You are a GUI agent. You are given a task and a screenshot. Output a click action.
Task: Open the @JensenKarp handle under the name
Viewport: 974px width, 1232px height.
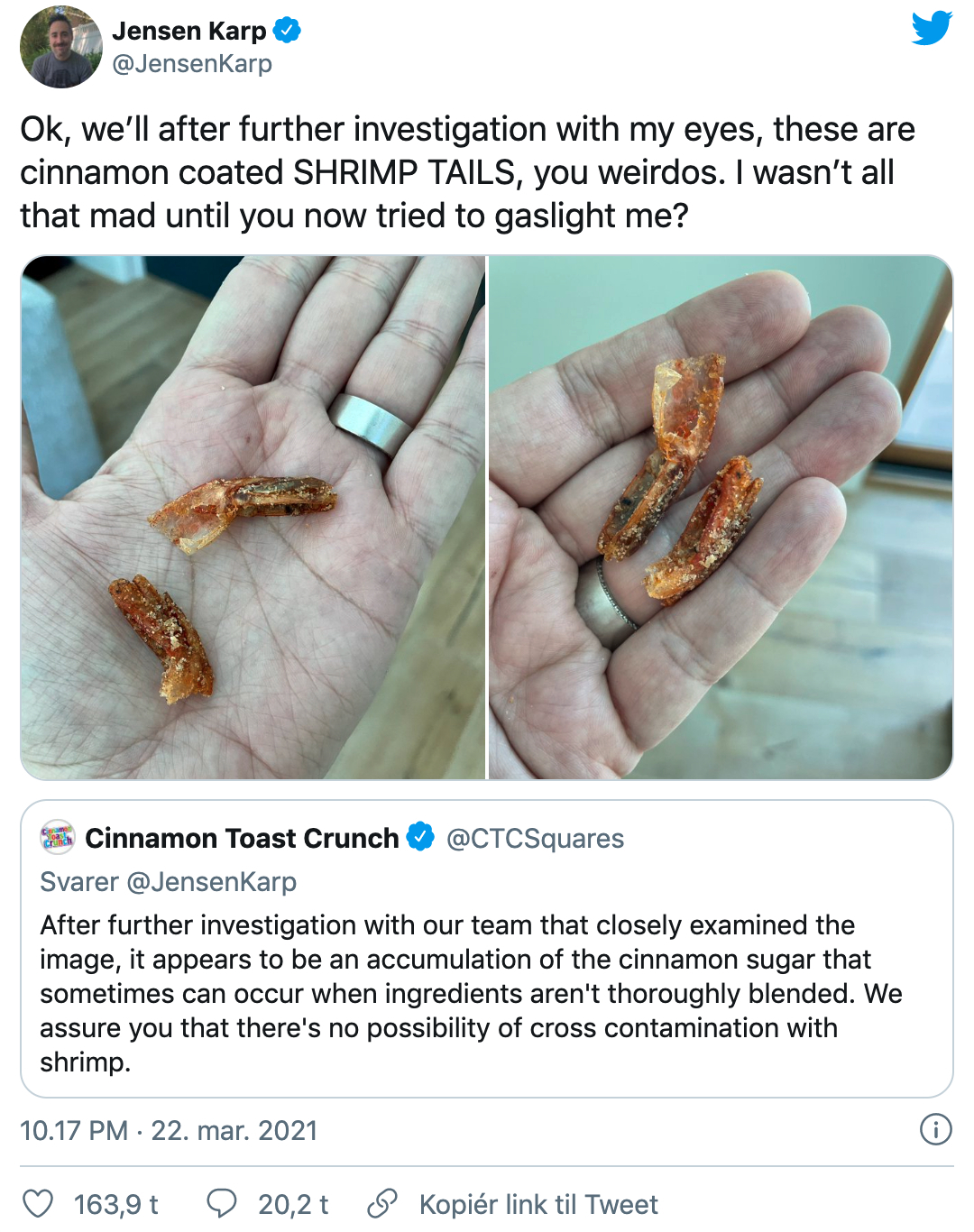tap(192, 64)
